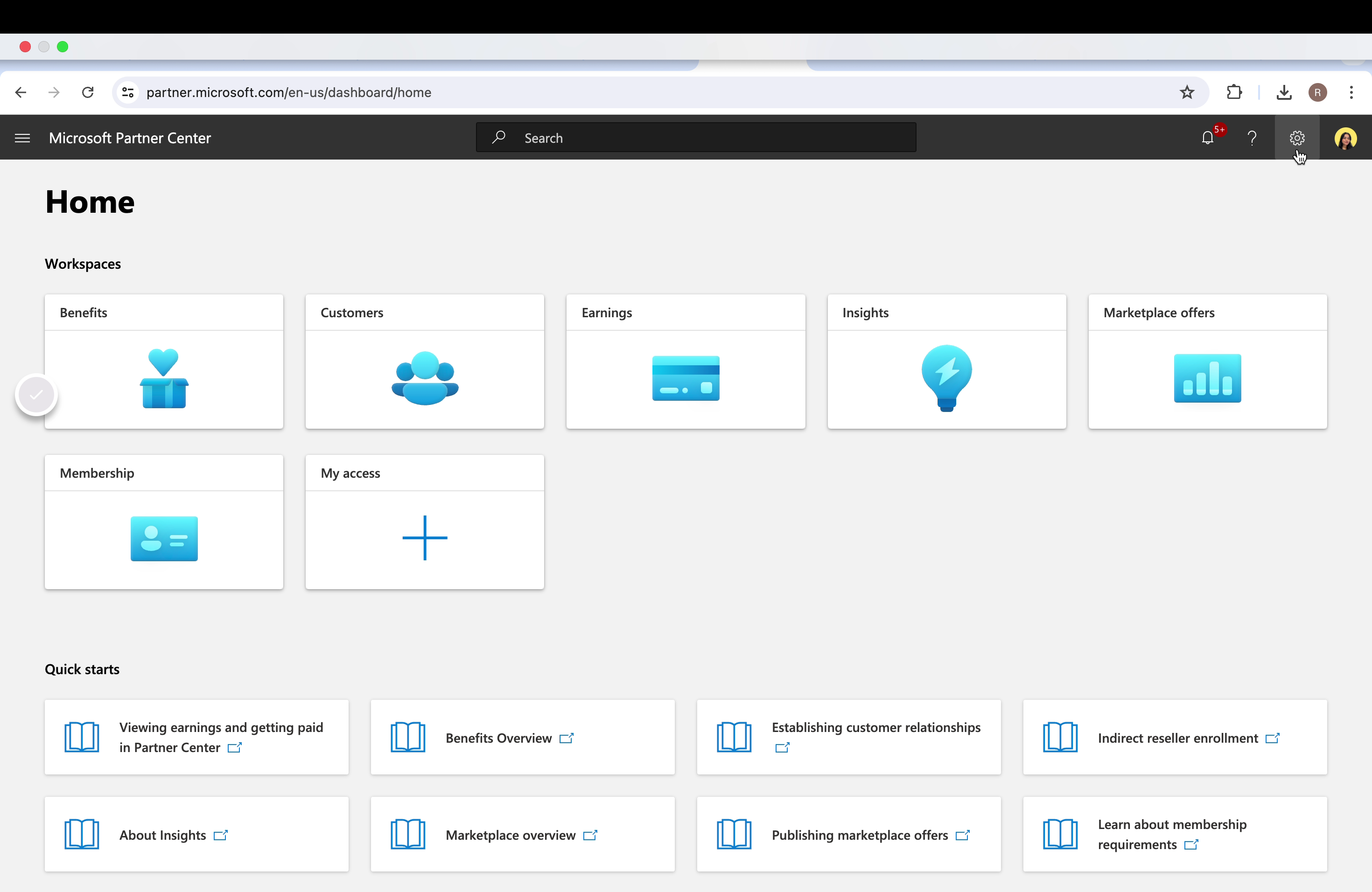Open the help question mark icon
Viewport: 1372px width, 892px height.
coord(1252,138)
